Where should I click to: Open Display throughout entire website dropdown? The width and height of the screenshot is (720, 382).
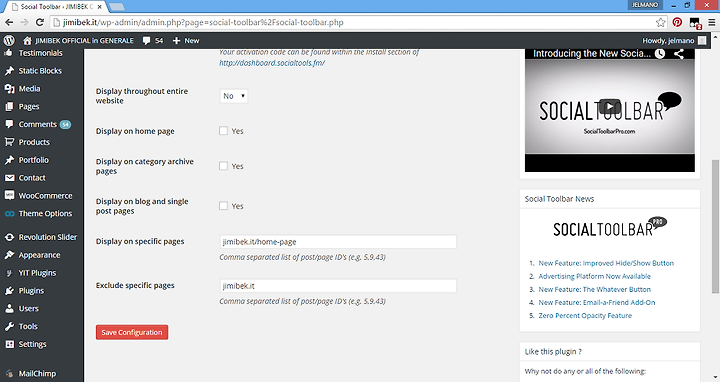pos(234,96)
